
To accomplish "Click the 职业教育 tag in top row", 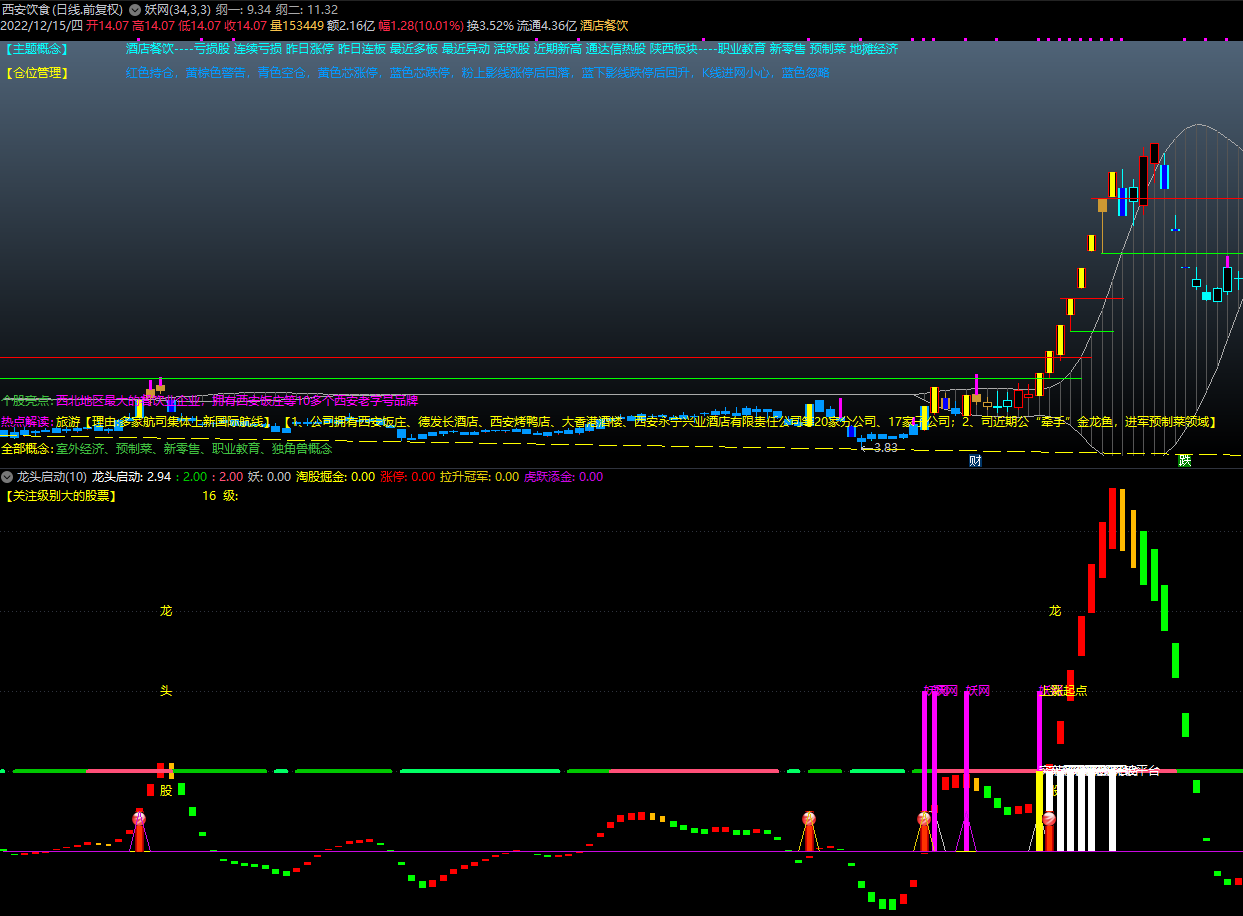I will pyautogui.click(x=742, y=48).
